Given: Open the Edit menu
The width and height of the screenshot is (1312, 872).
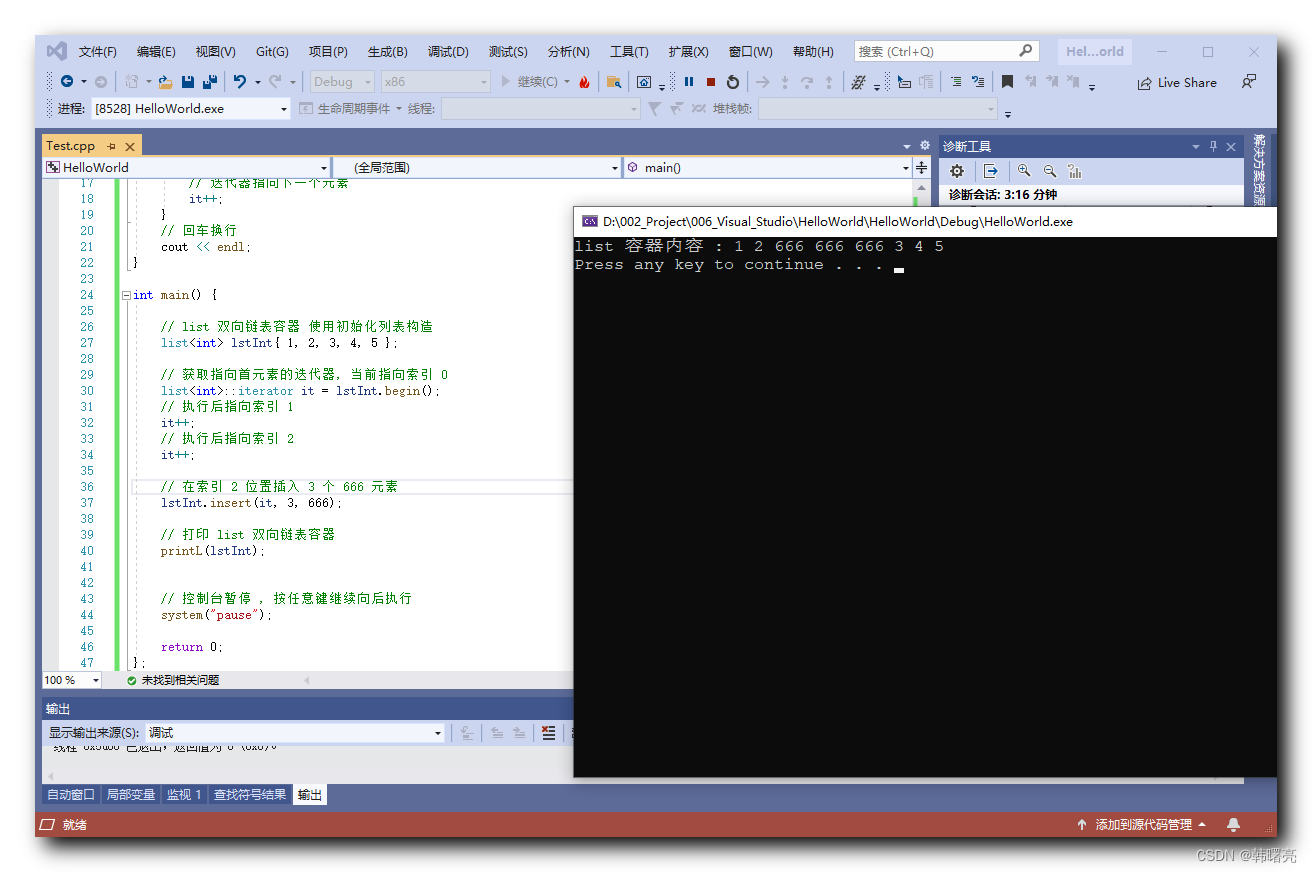Looking at the screenshot, I should click(x=156, y=52).
